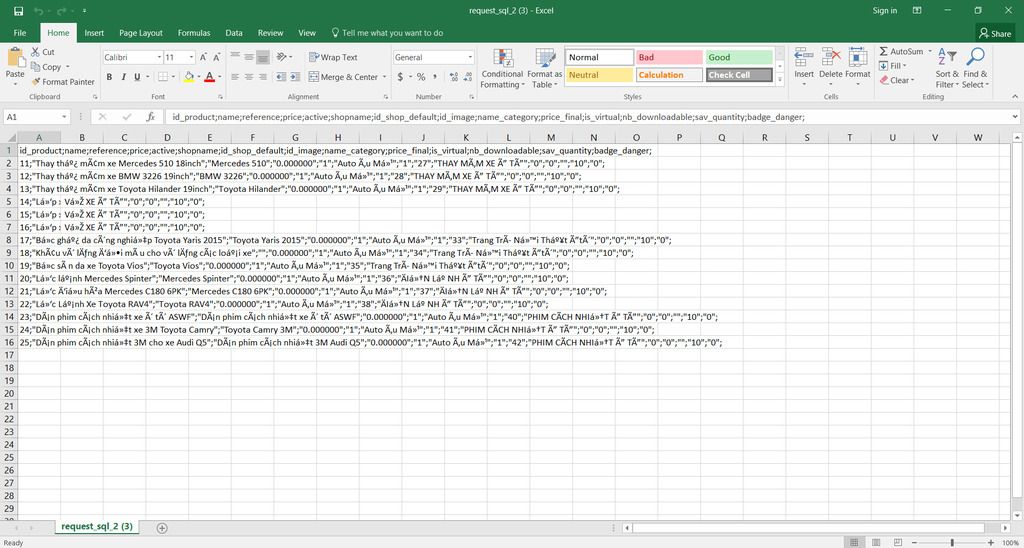
Task: Click the Format Painter icon
Action: [36, 82]
